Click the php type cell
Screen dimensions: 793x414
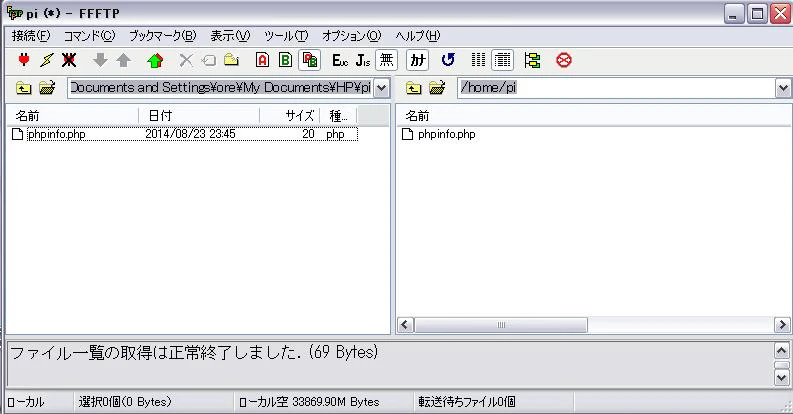335,134
